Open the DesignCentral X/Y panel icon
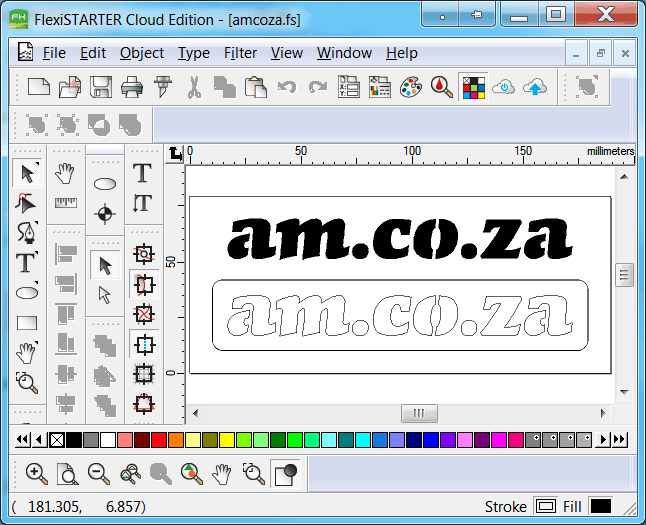The width and height of the screenshot is (646, 525). (x=349, y=87)
